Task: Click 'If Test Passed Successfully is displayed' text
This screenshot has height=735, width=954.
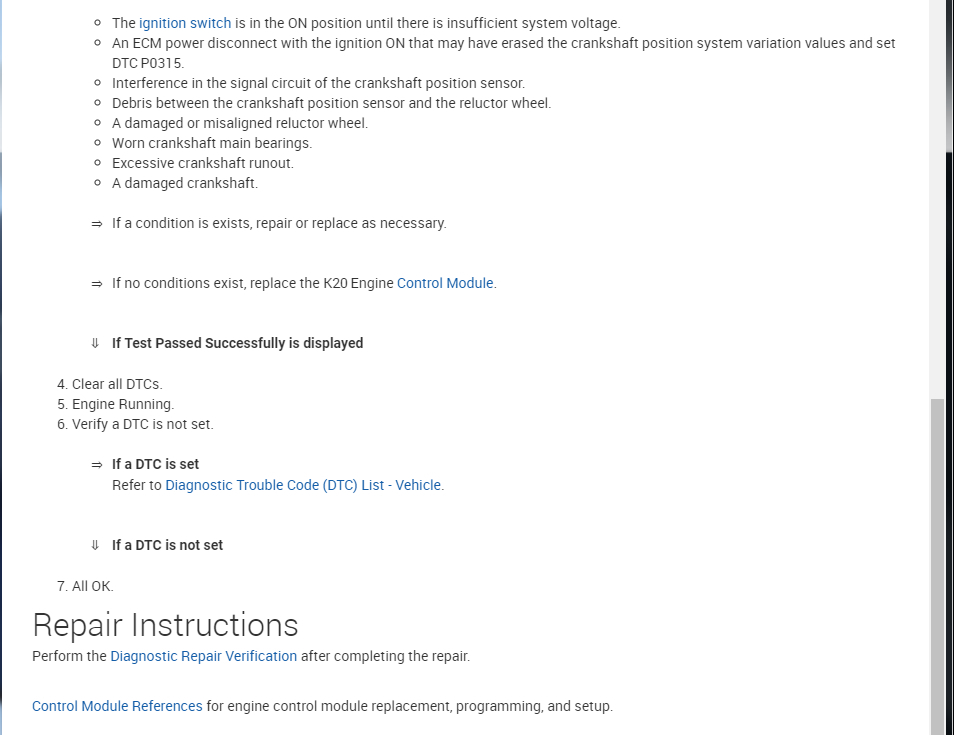Action: 237,343
